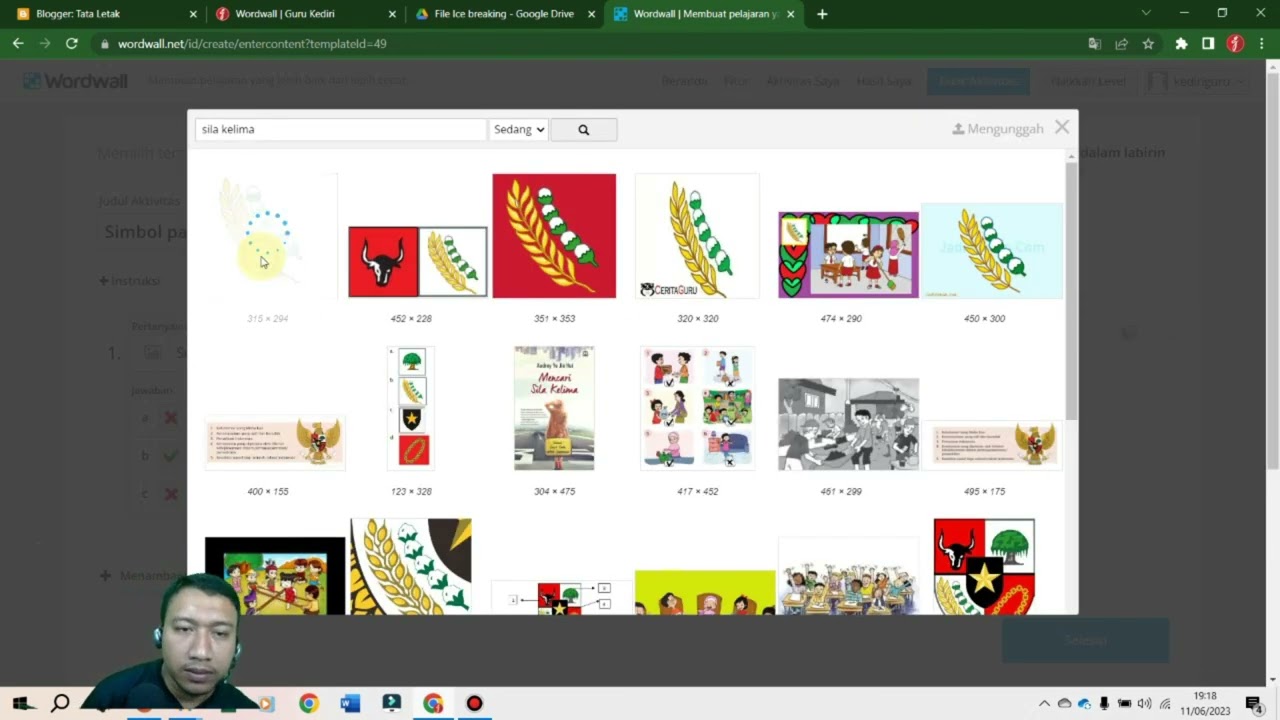1280x720 pixels.
Task: Open Microsoft Word from the taskbar
Action: click(x=350, y=704)
